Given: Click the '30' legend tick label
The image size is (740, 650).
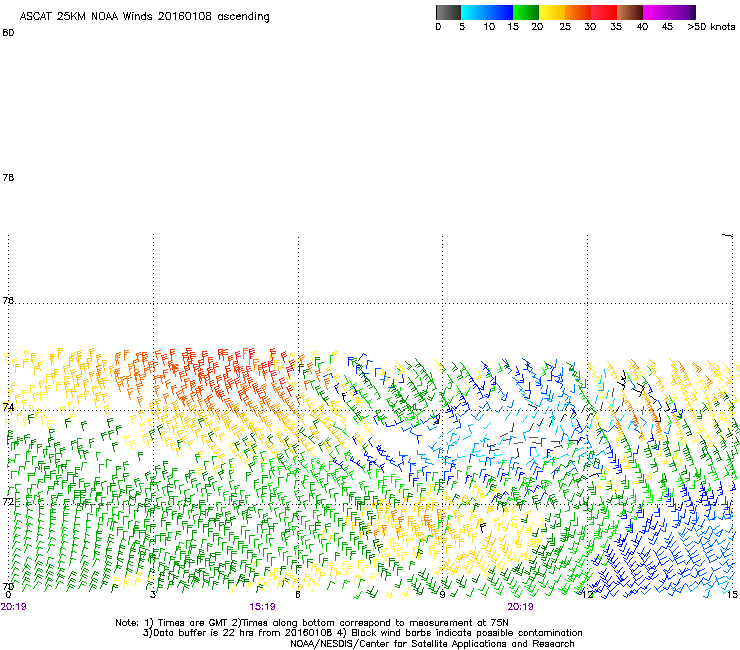Looking at the screenshot, I should pyautogui.click(x=590, y=27).
